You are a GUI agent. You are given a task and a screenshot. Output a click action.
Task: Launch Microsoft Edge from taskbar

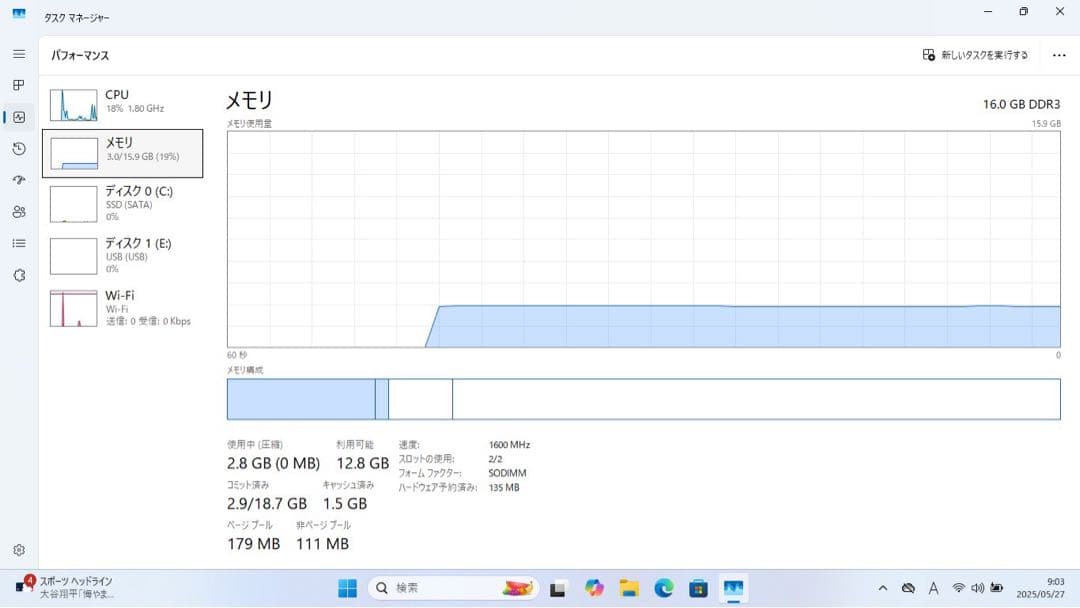pyautogui.click(x=663, y=588)
